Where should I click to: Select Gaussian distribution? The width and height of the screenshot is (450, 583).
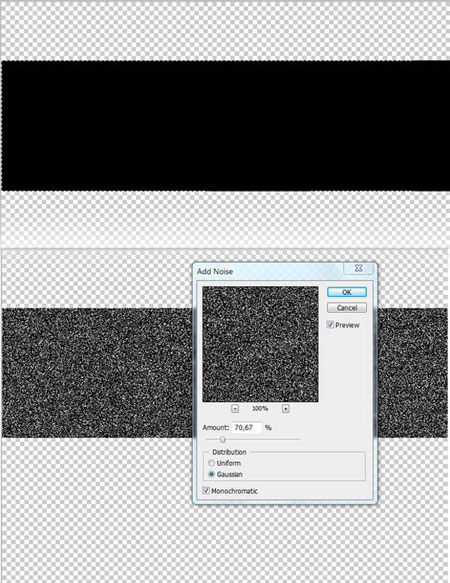pos(211,474)
